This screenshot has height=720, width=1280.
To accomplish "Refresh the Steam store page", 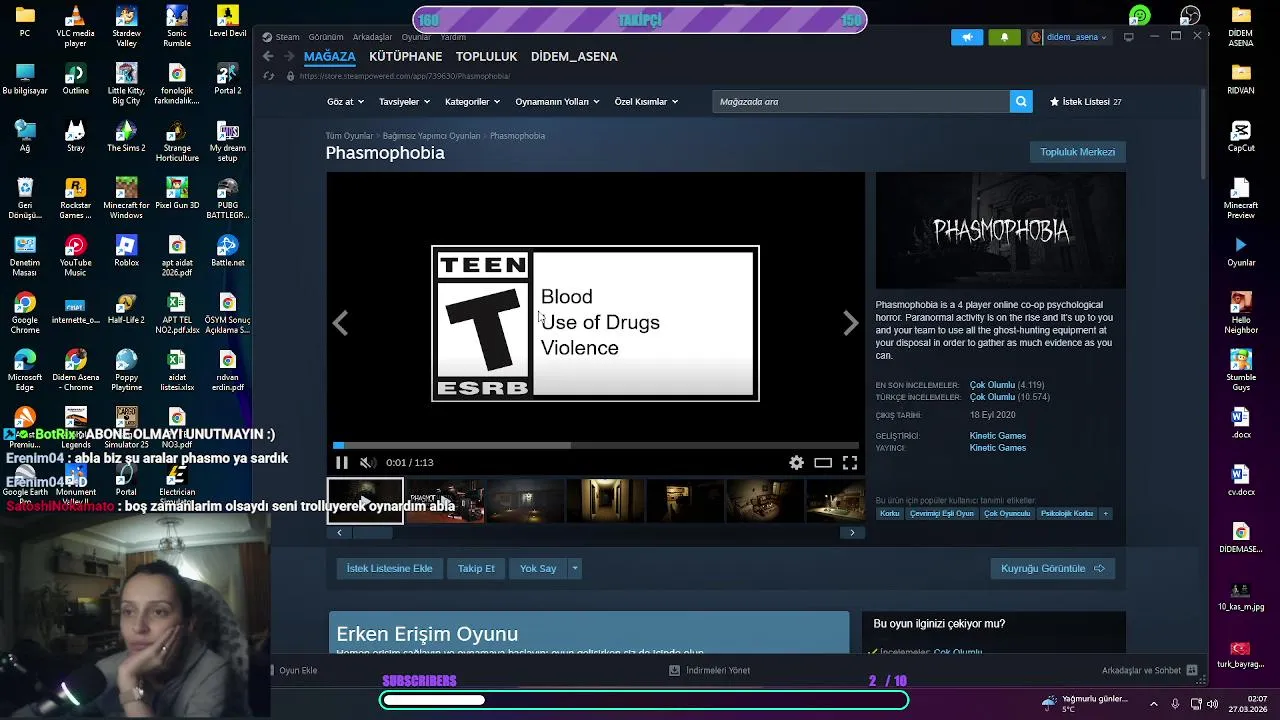I will pos(268,76).
